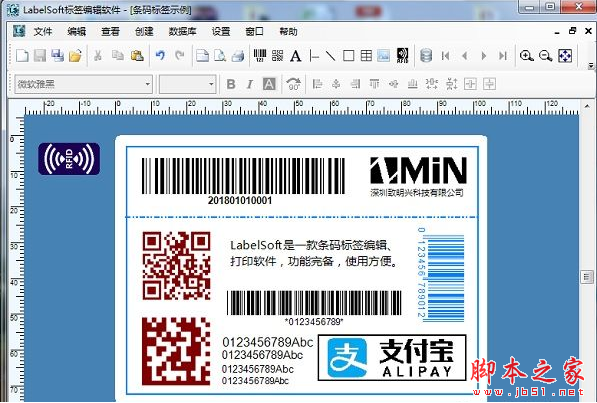Select the horizontal line tool
Viewport: 597px width, 403px height.
(x=314, y=56)
